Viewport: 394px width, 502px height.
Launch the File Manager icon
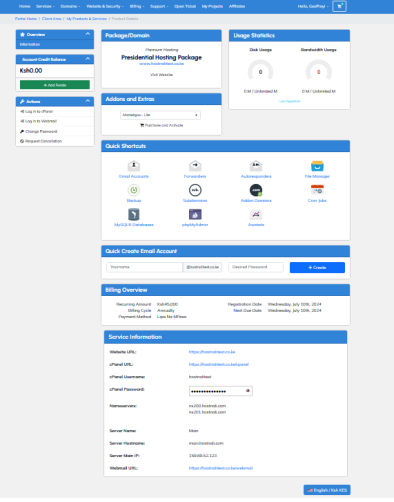(317, 165)
